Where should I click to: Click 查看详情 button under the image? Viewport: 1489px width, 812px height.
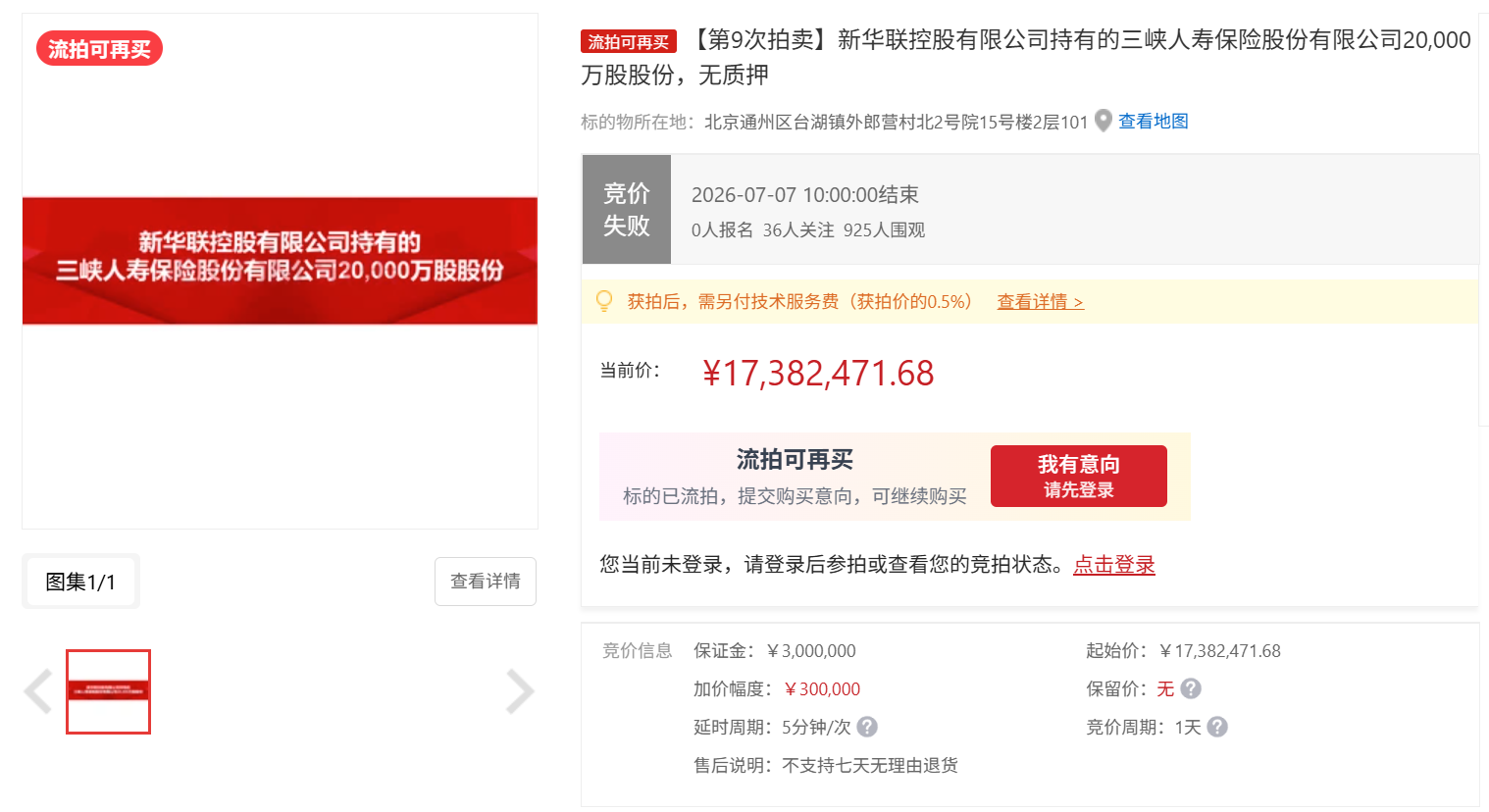coord(486,582)
